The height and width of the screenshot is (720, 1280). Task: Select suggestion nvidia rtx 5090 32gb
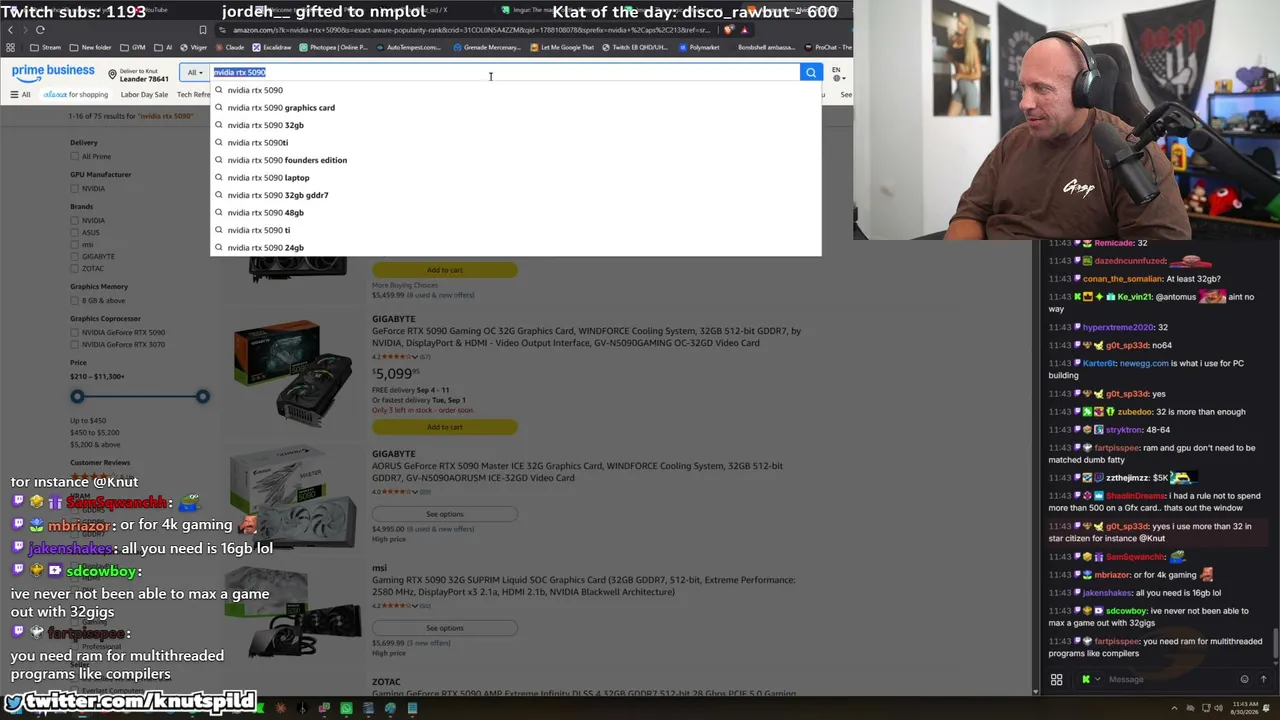click(265, 125)
